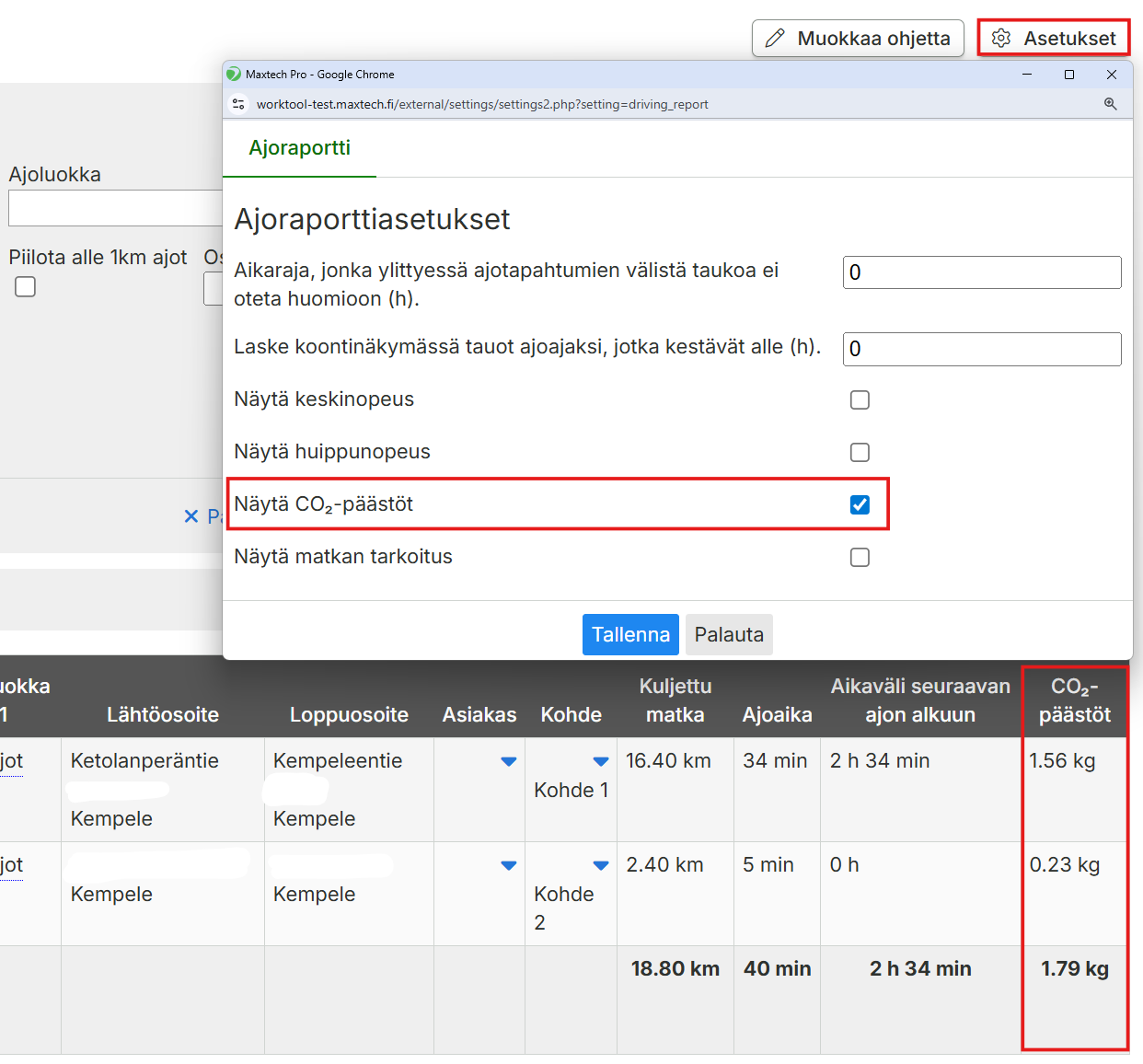Toggle the Piilota alle 1km ajot checkbox
Image resolution: width=1143 pixels, height=1064 pixels.
pyautogui.click(x=26, y=287)
